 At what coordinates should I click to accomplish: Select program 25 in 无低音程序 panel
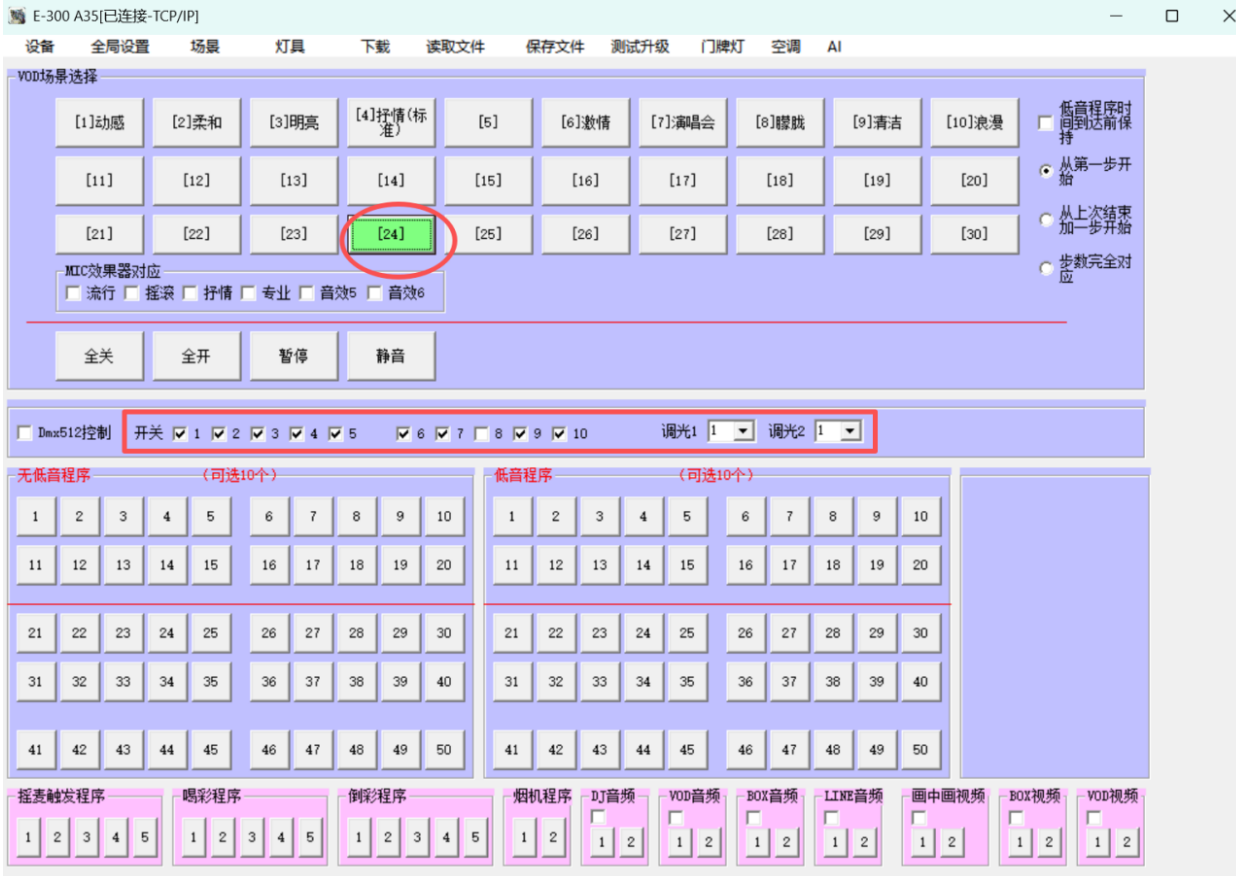click(211, 633)
